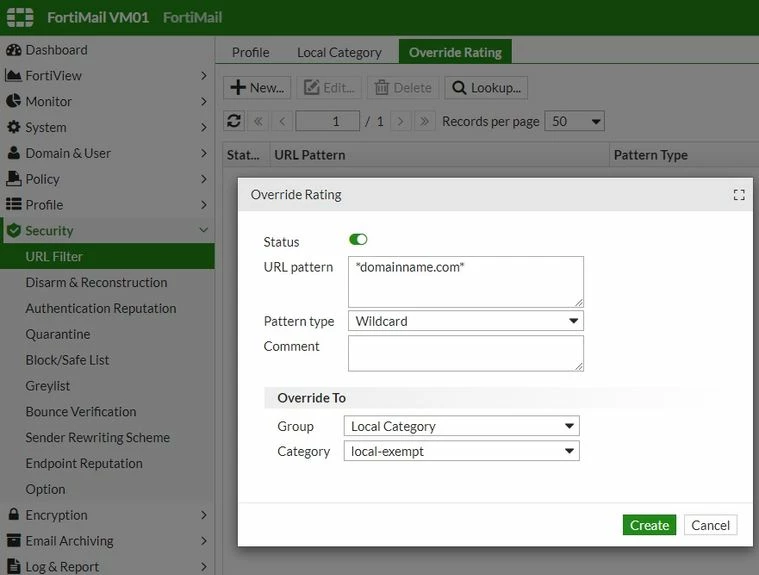Open Pattern type Wildcard dropdown
This screenshot has height=575, width=759.
click(x=466, y=321)
